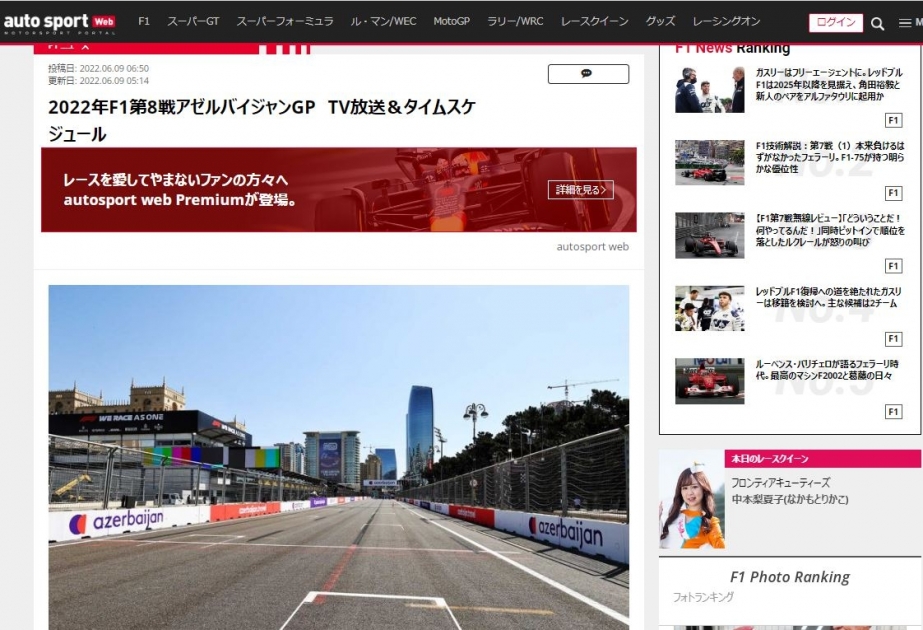Click the updated date 2022.06.09 05:14
This screenshot has width=923, height=630.
coord(98,81)
